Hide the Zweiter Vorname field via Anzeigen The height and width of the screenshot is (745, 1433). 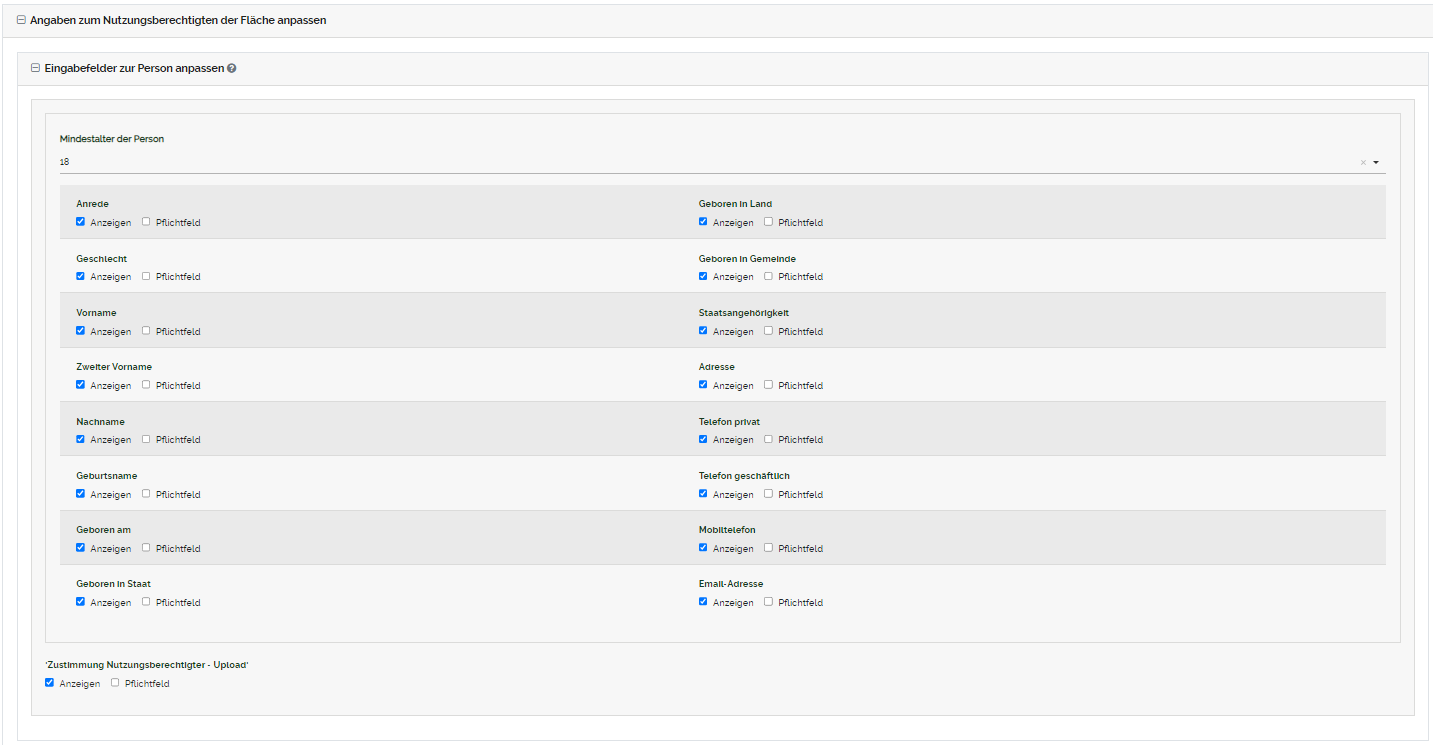(x=81, y=385)
